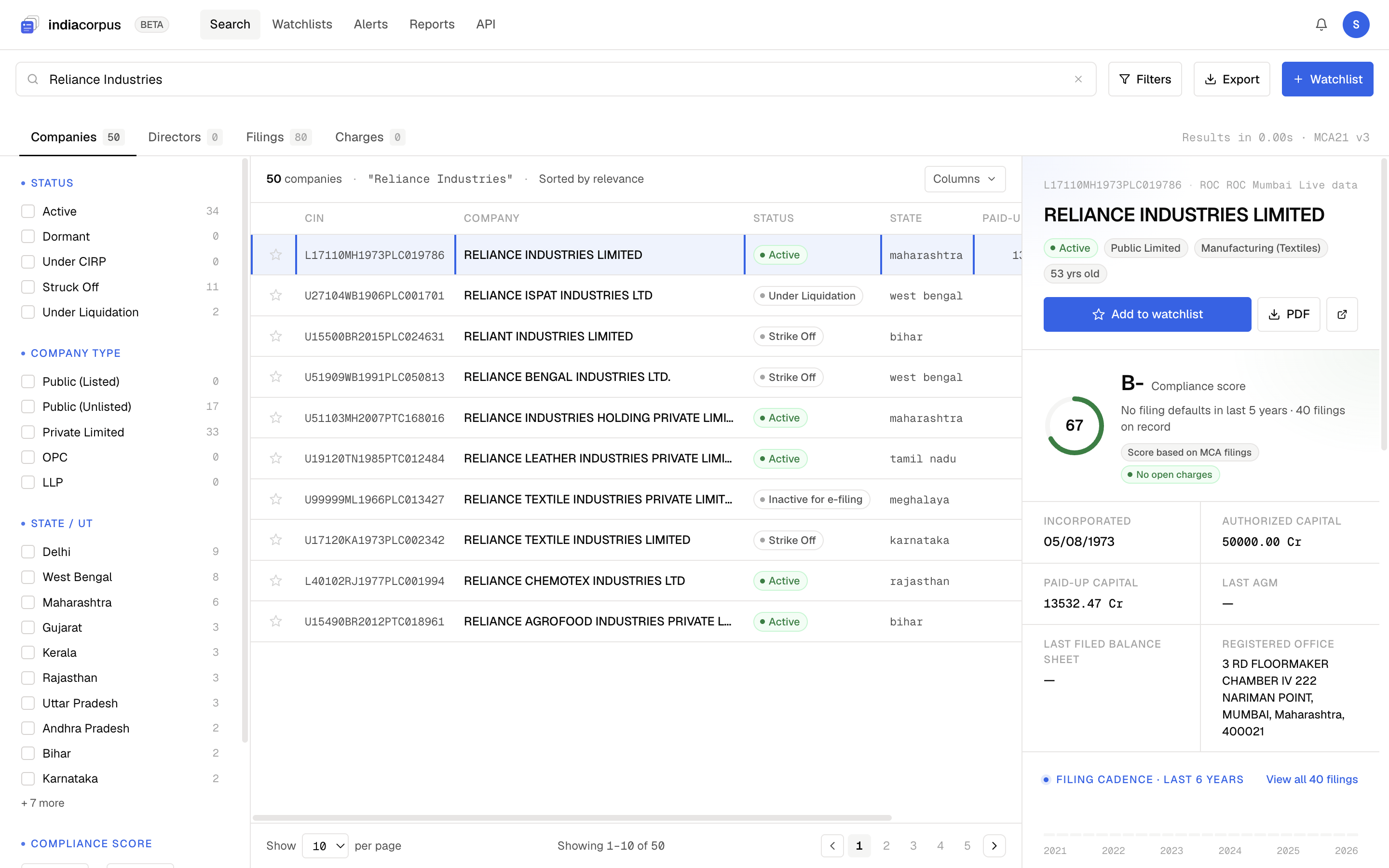Viewport: 1389px width, 868px height.
Task: Clear the search query with the X icon
Action: [x=1078, y=79]
